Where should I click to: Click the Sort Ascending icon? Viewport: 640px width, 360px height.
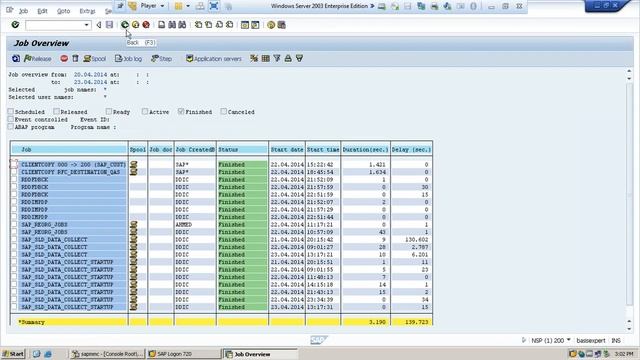288,58
